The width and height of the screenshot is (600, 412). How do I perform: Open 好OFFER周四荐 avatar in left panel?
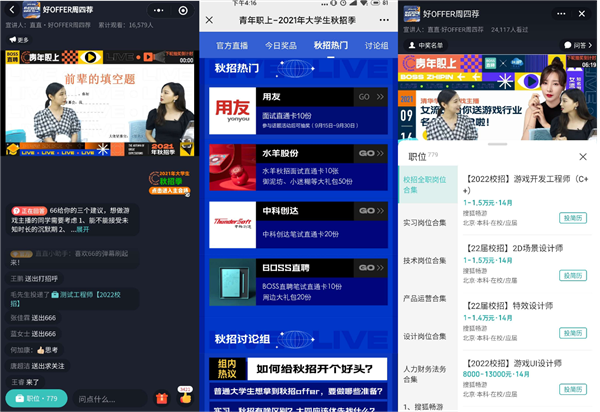tap(31, 10)
